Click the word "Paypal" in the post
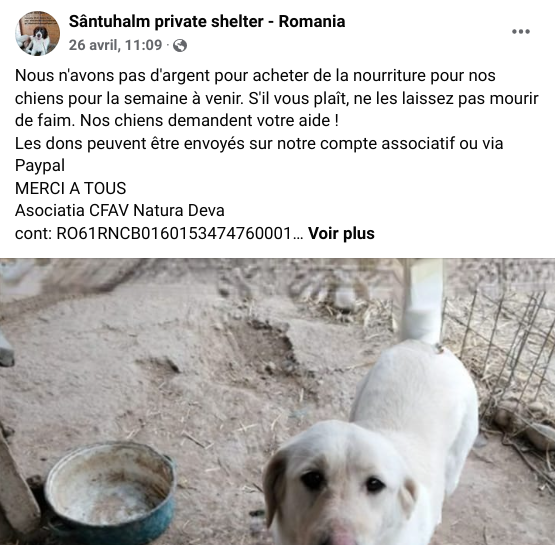 click(40, 166)
